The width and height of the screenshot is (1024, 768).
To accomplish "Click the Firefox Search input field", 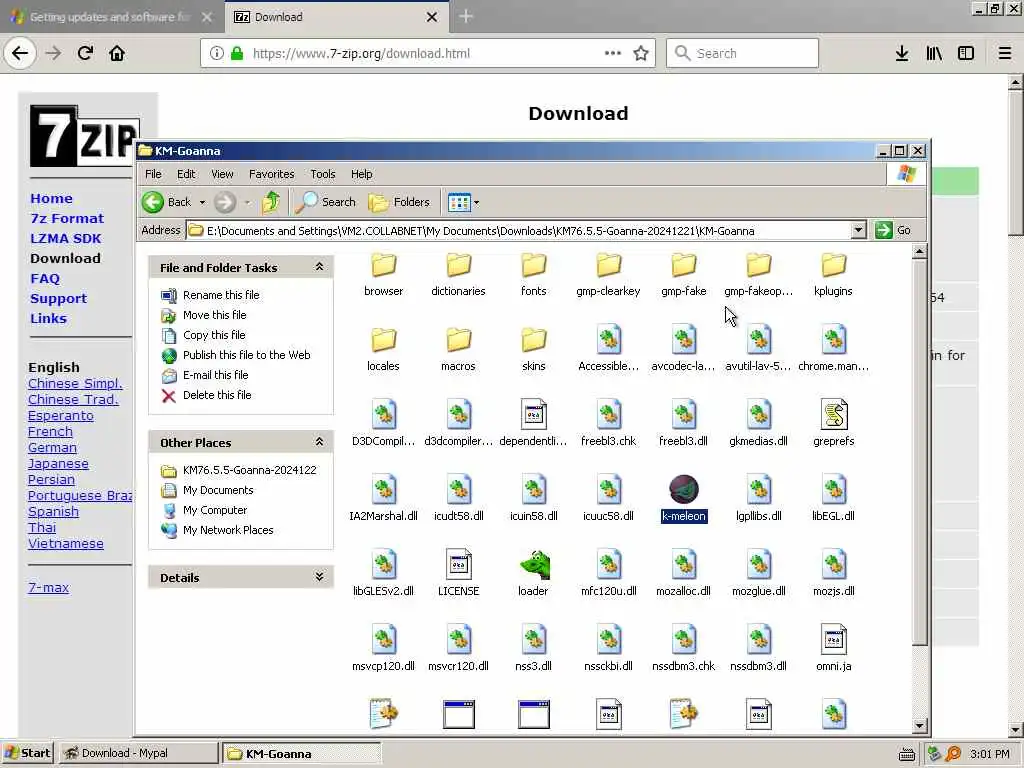I will (743, 54).
